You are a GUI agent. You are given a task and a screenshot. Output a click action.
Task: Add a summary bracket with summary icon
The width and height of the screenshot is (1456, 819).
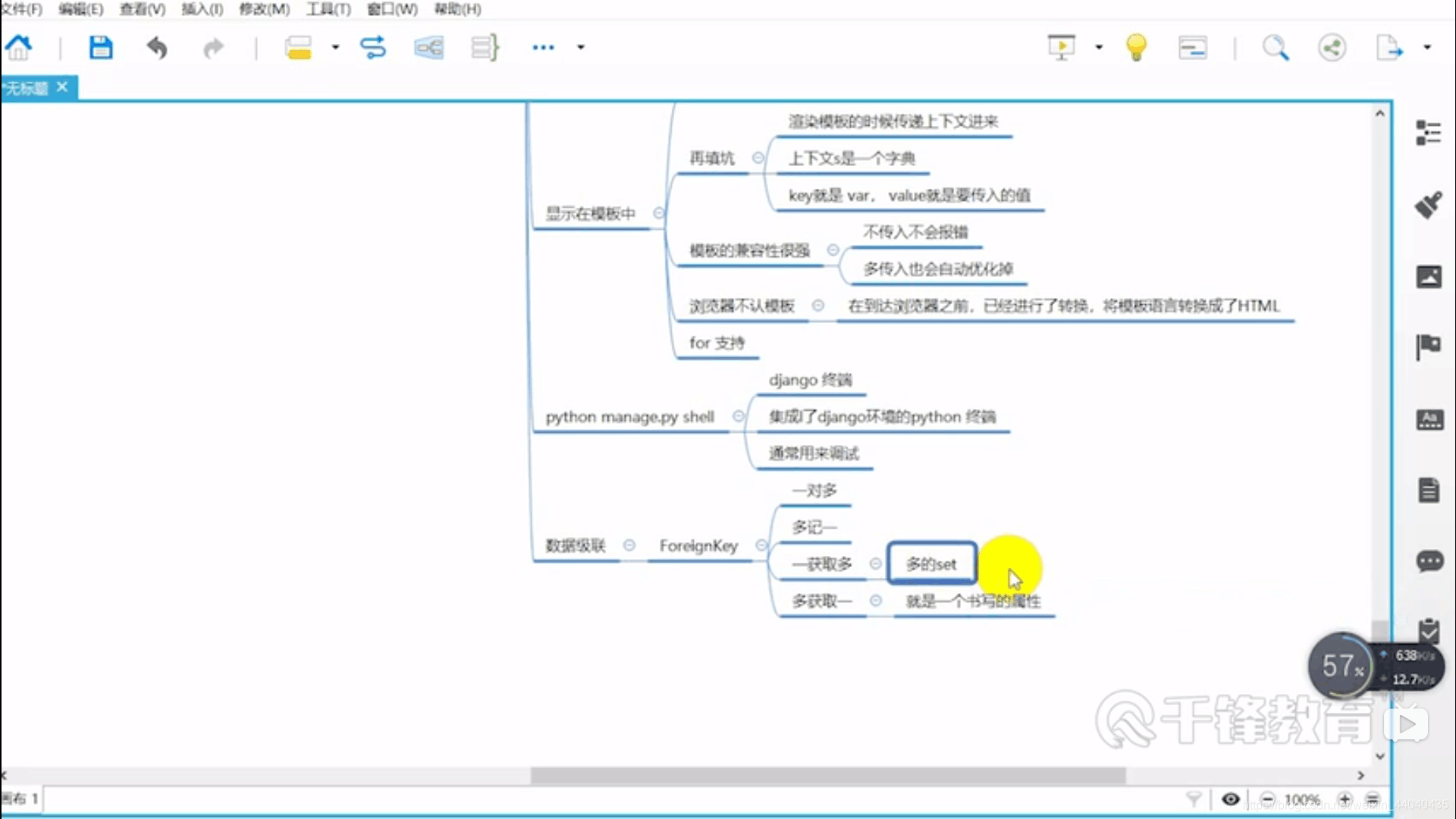click(485, 48)
